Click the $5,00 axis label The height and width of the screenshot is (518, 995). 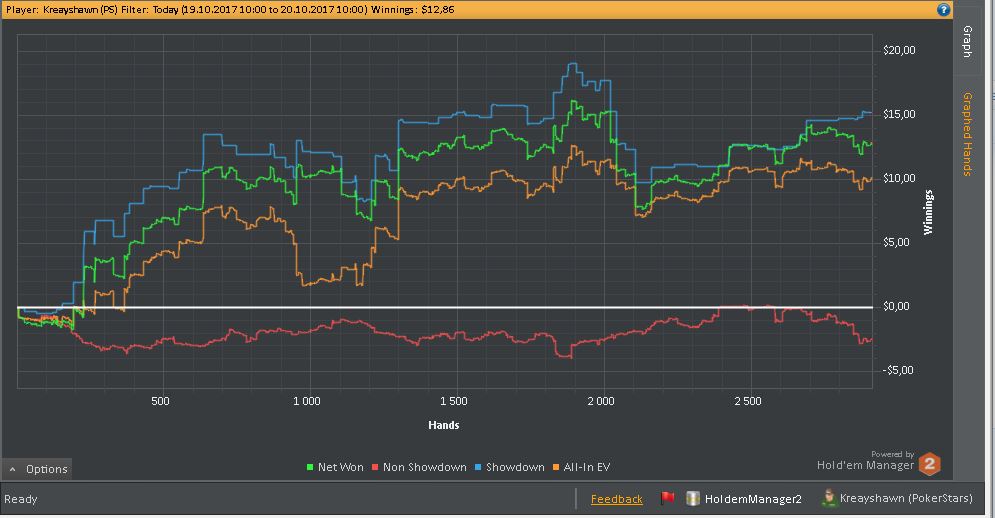click(896, 242)
